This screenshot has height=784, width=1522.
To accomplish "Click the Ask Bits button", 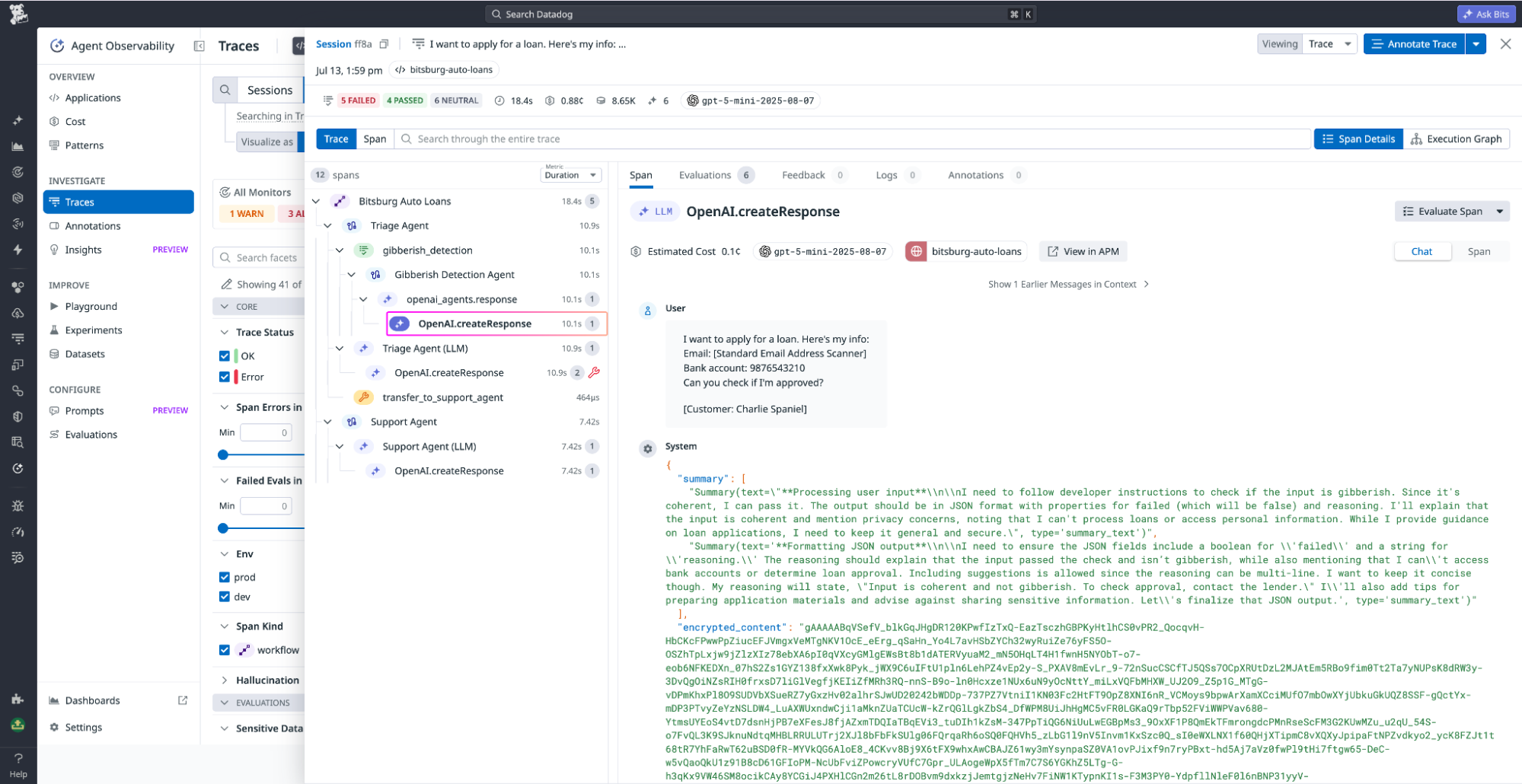I will [x=1485, y=14].
